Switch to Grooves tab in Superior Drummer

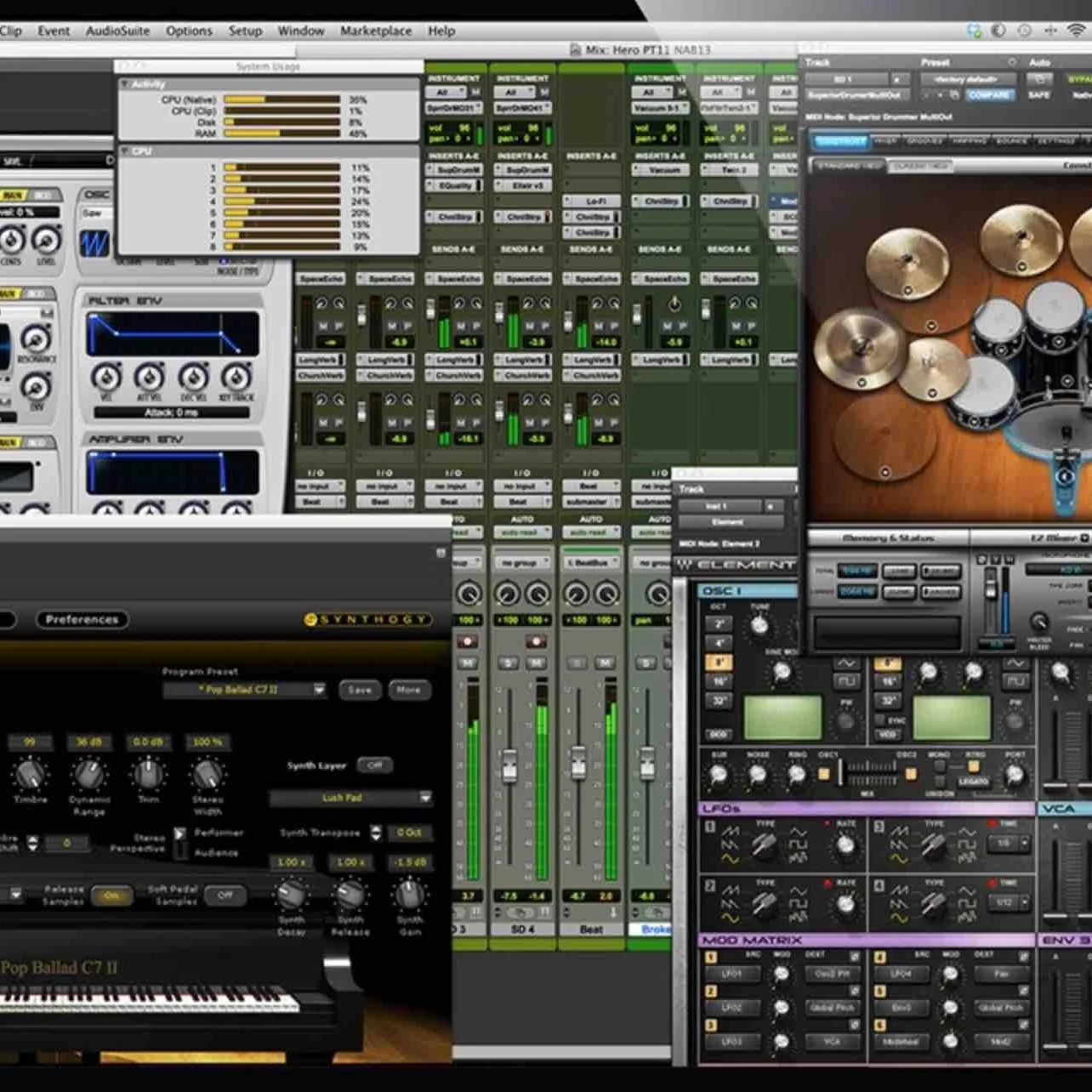[x=925, y=140]
